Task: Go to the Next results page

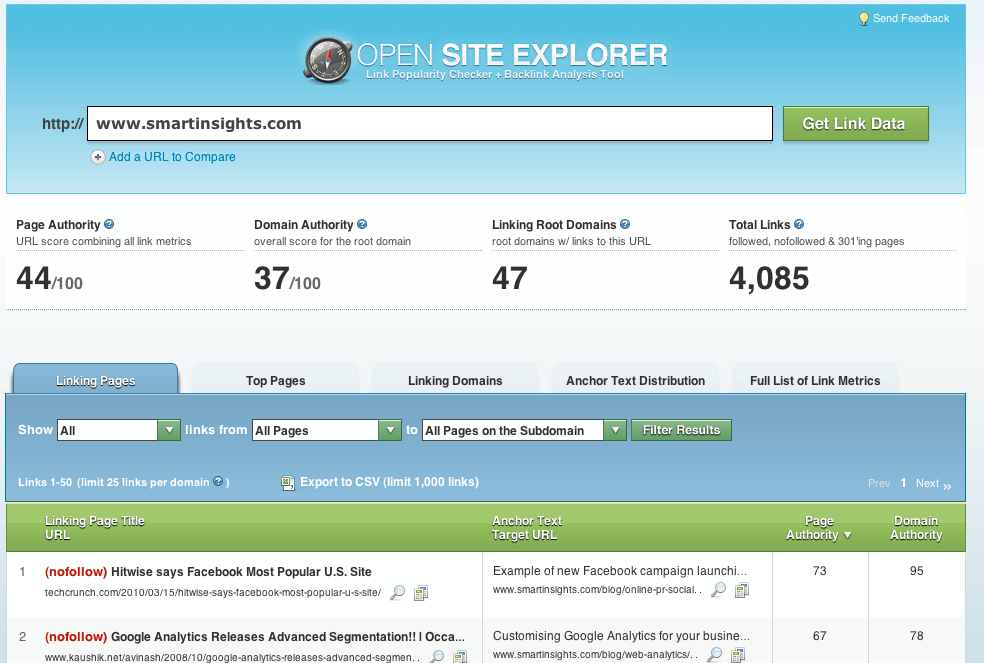Action: point(933,483)
